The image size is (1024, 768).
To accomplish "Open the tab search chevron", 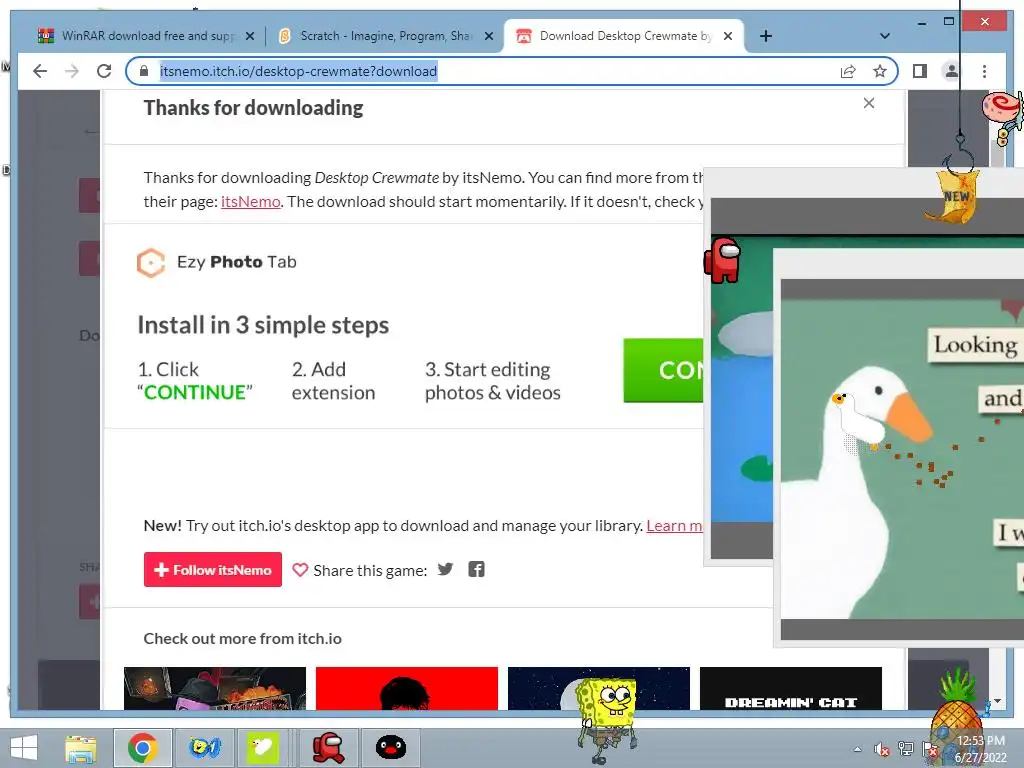I will click(885, 37).
